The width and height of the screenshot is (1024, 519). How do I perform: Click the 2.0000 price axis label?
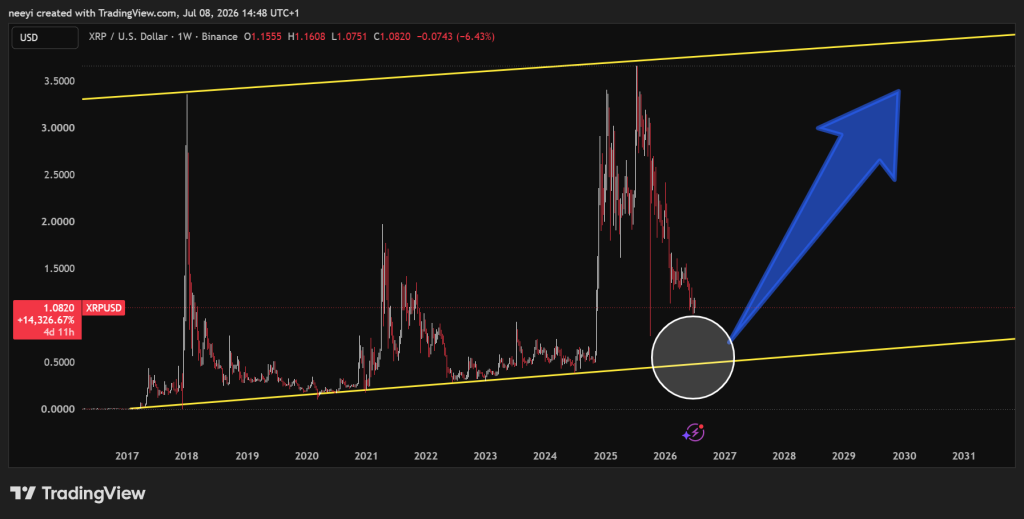point(59,222)
